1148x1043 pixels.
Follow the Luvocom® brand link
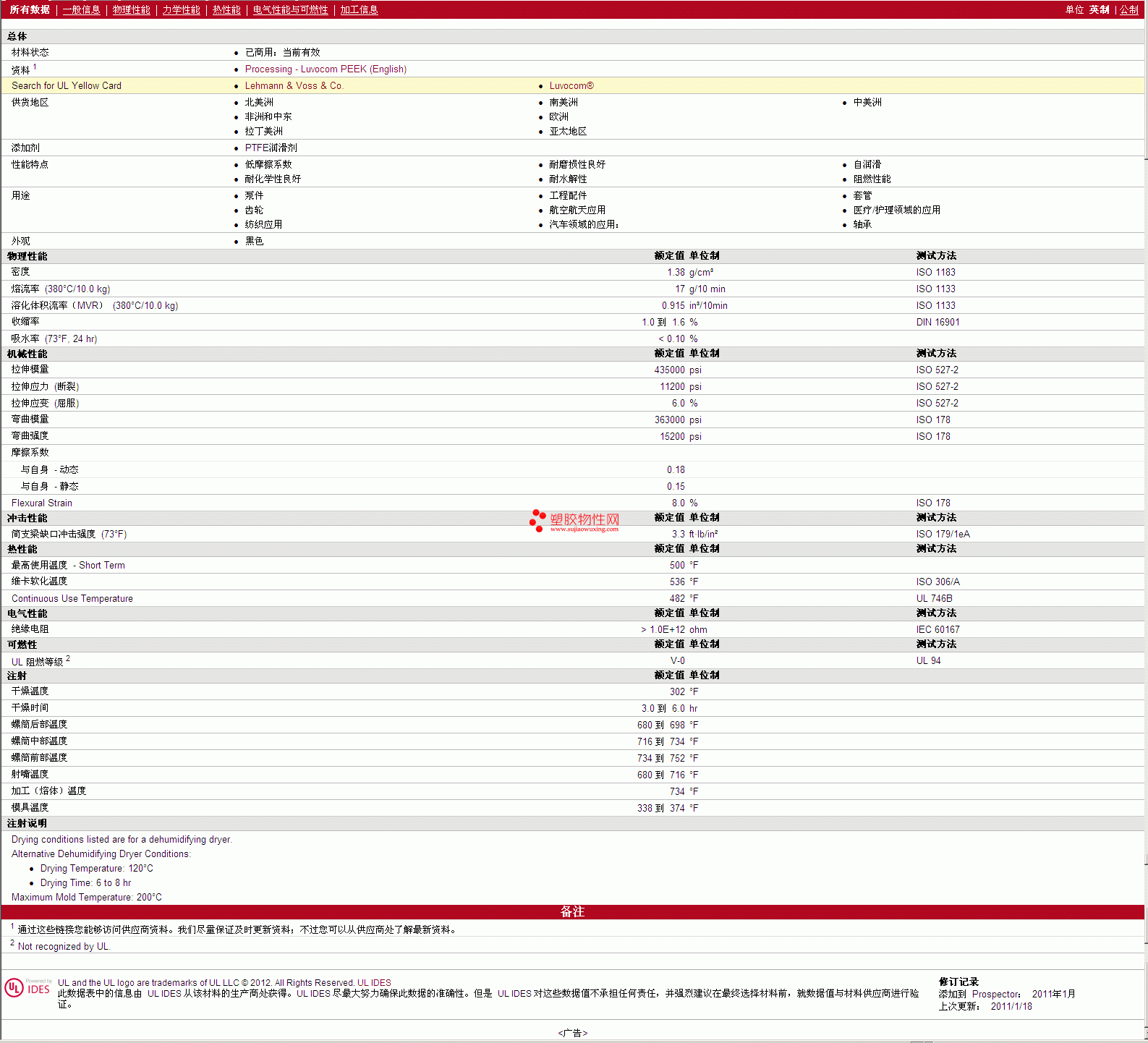click(x=571, y=86)
